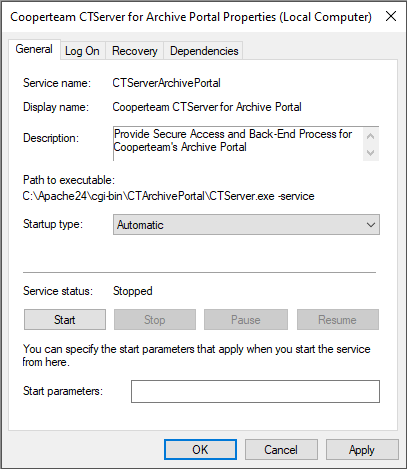Click the Startup type label
This screenshot has width=407, height=469.
(53, 224)
